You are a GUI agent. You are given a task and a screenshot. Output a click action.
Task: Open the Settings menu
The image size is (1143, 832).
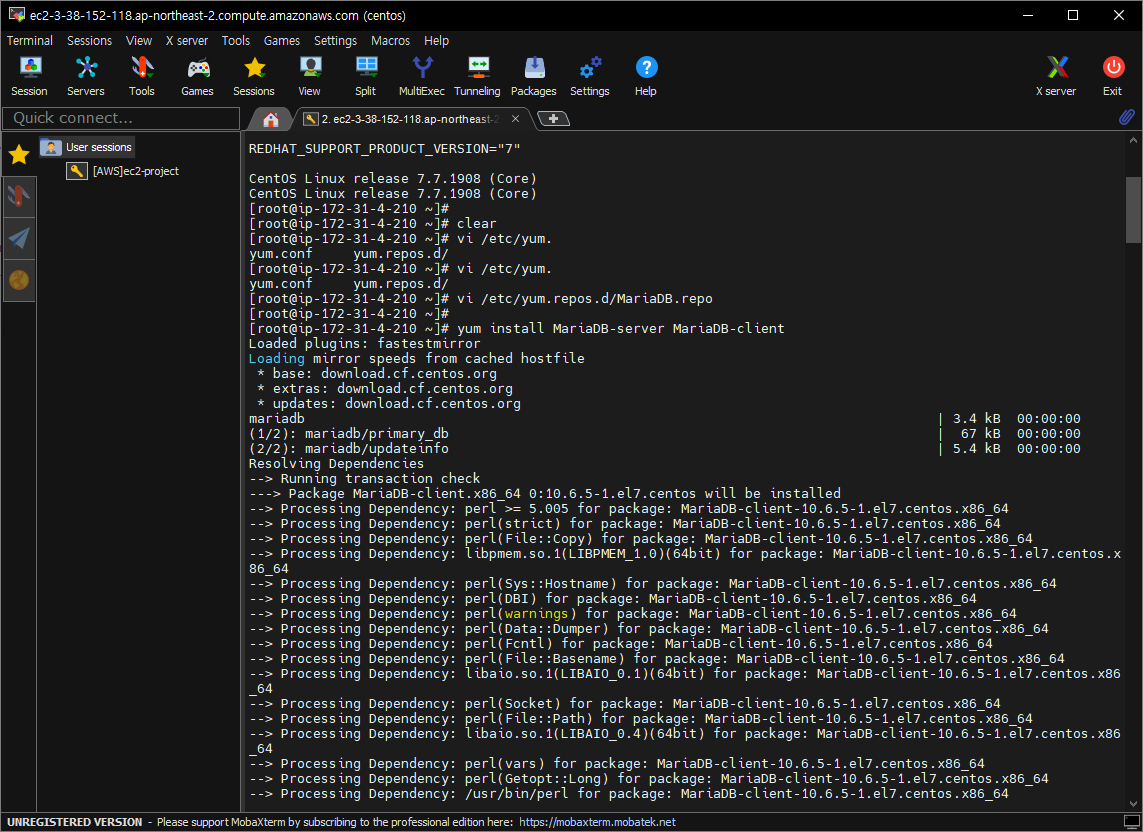click(x=335, y=41)
